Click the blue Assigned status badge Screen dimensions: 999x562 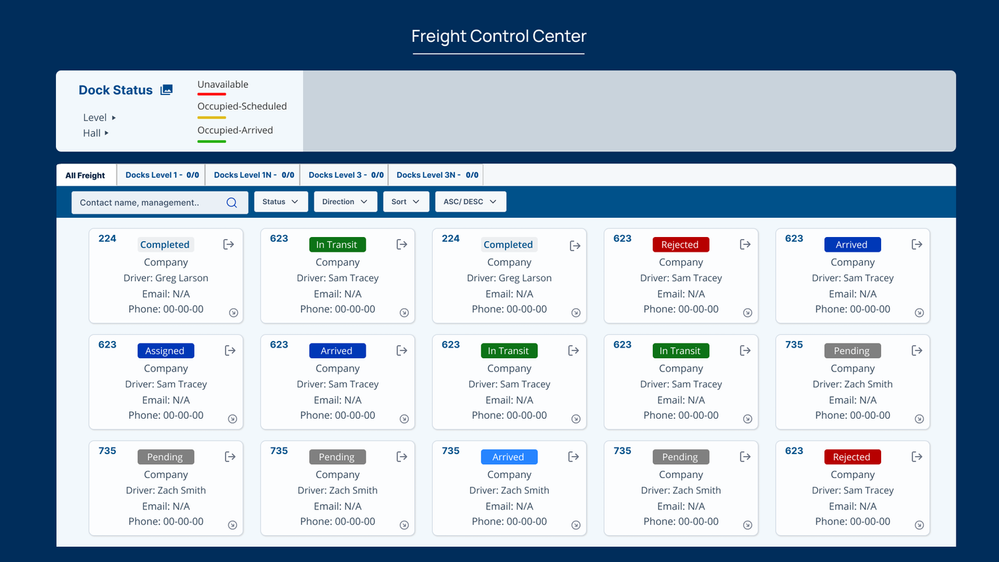tap(165, 351)
